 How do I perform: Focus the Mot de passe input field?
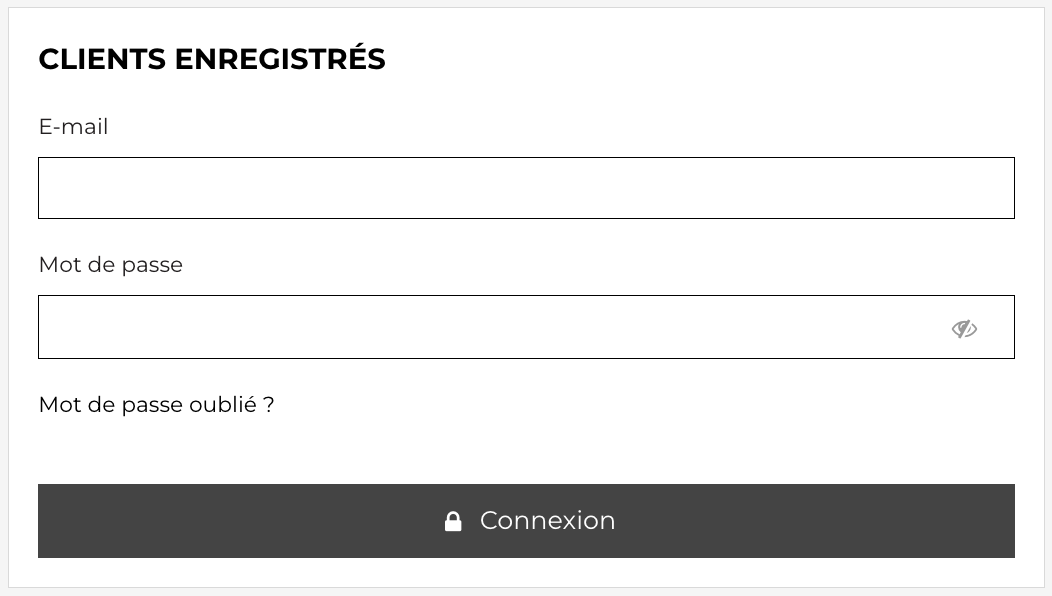526,327
